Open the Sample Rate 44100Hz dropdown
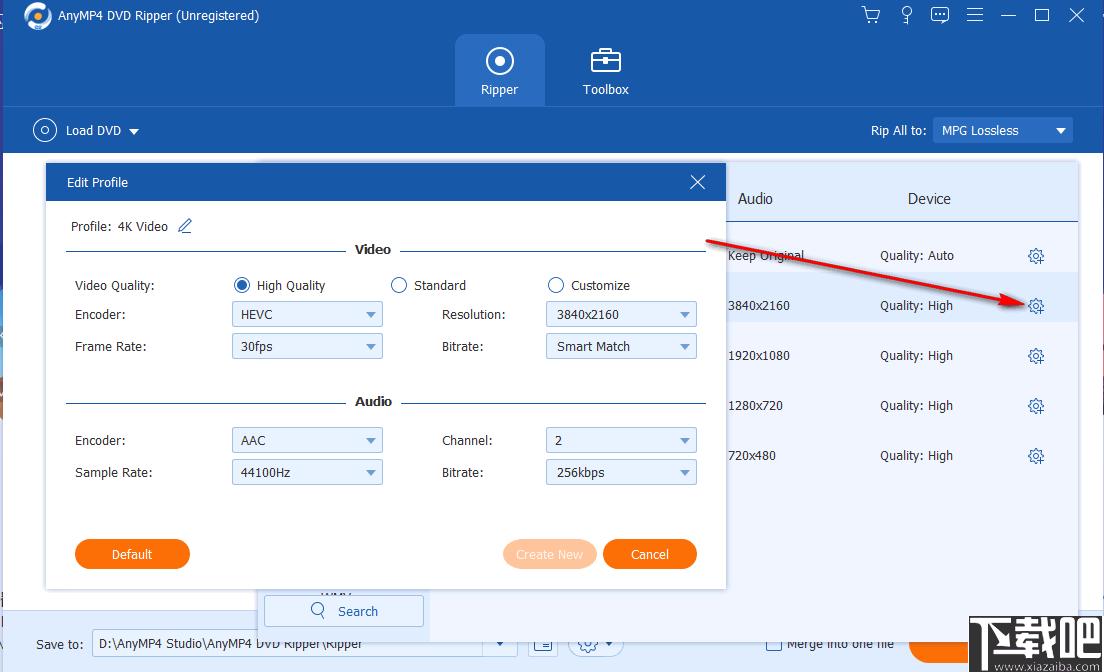 [x=307, y=473]
